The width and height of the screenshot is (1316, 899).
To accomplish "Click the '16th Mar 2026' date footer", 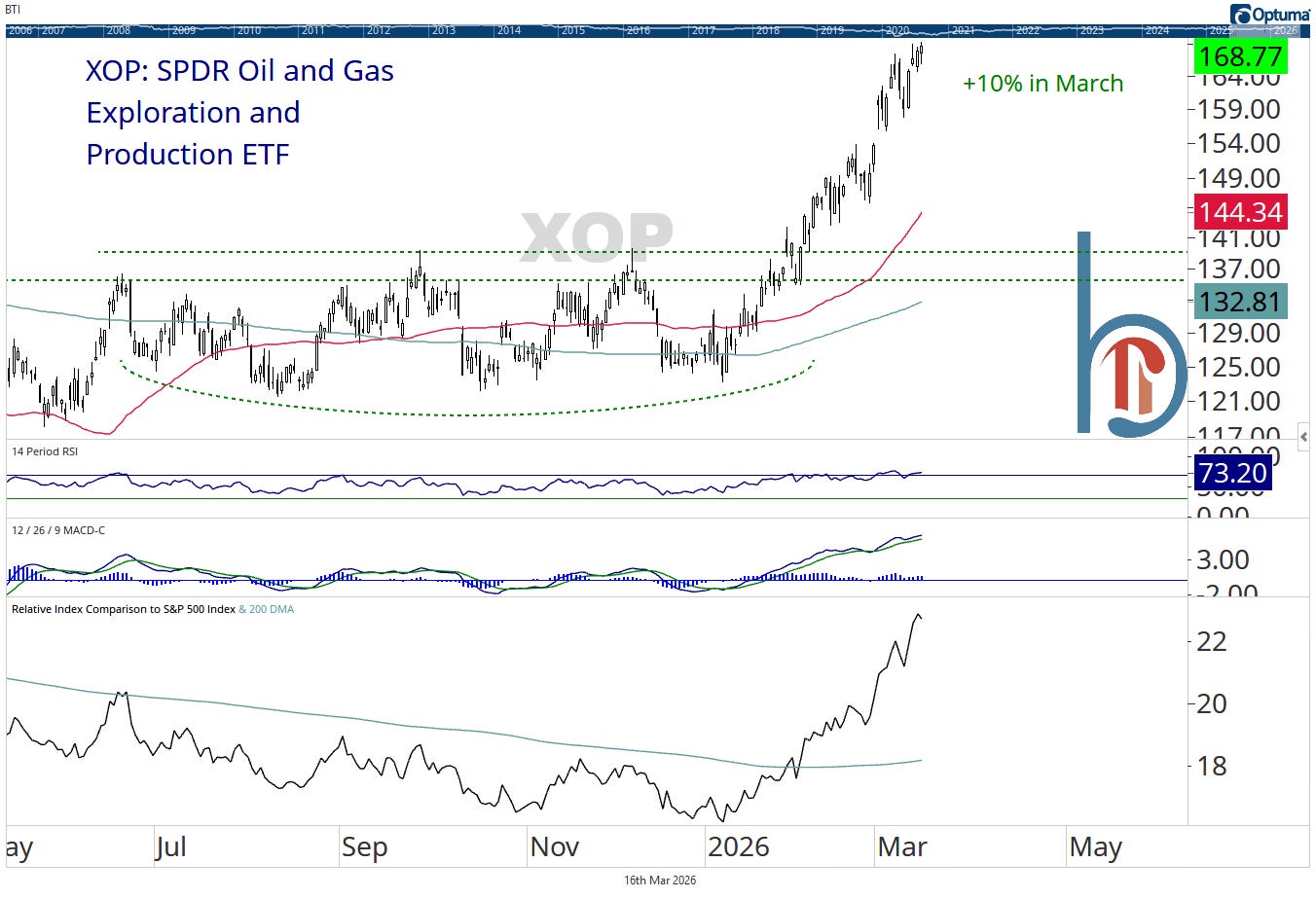I will (660, 880).
